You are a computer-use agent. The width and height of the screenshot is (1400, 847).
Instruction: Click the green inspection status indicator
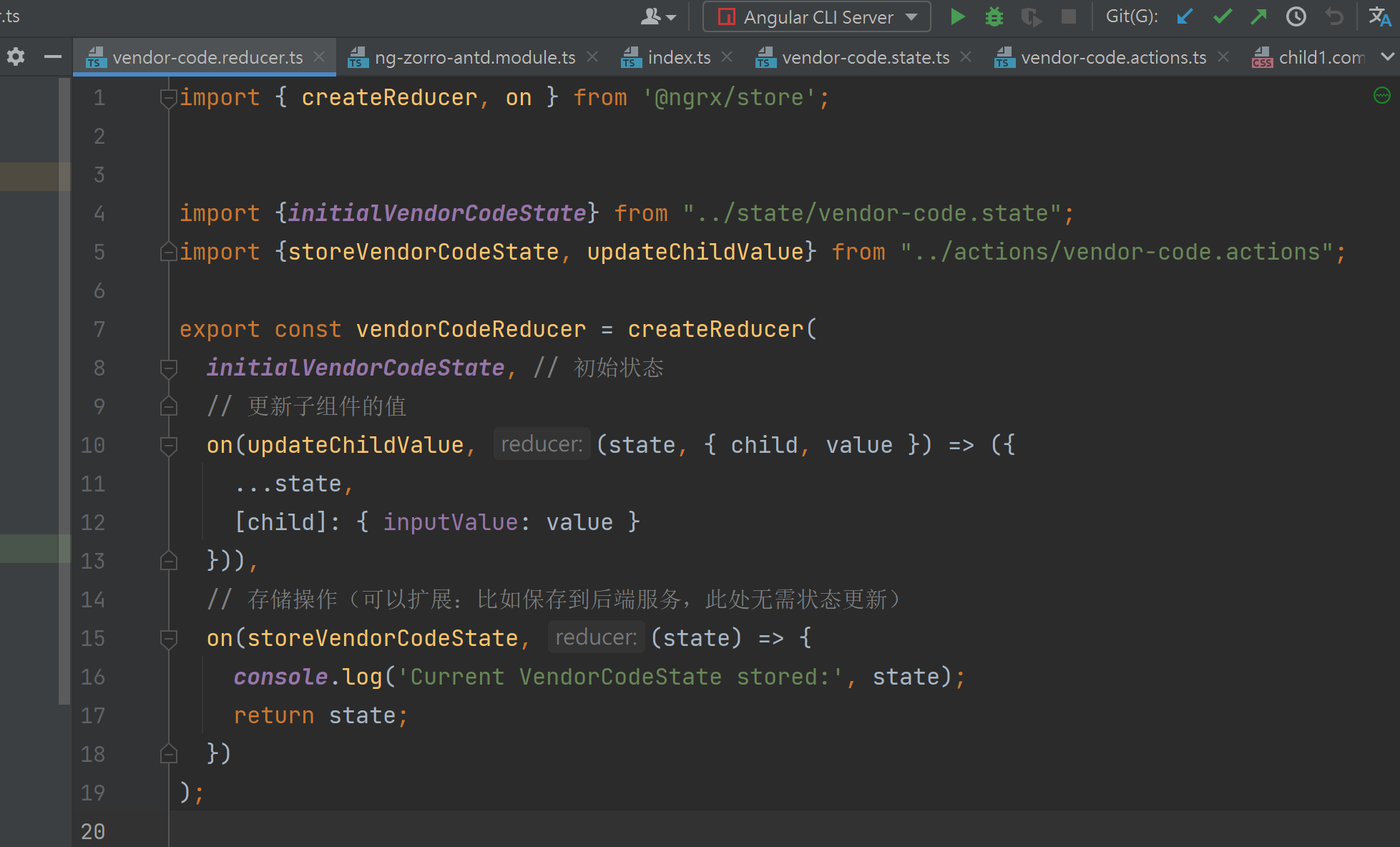click(1381, 95)
